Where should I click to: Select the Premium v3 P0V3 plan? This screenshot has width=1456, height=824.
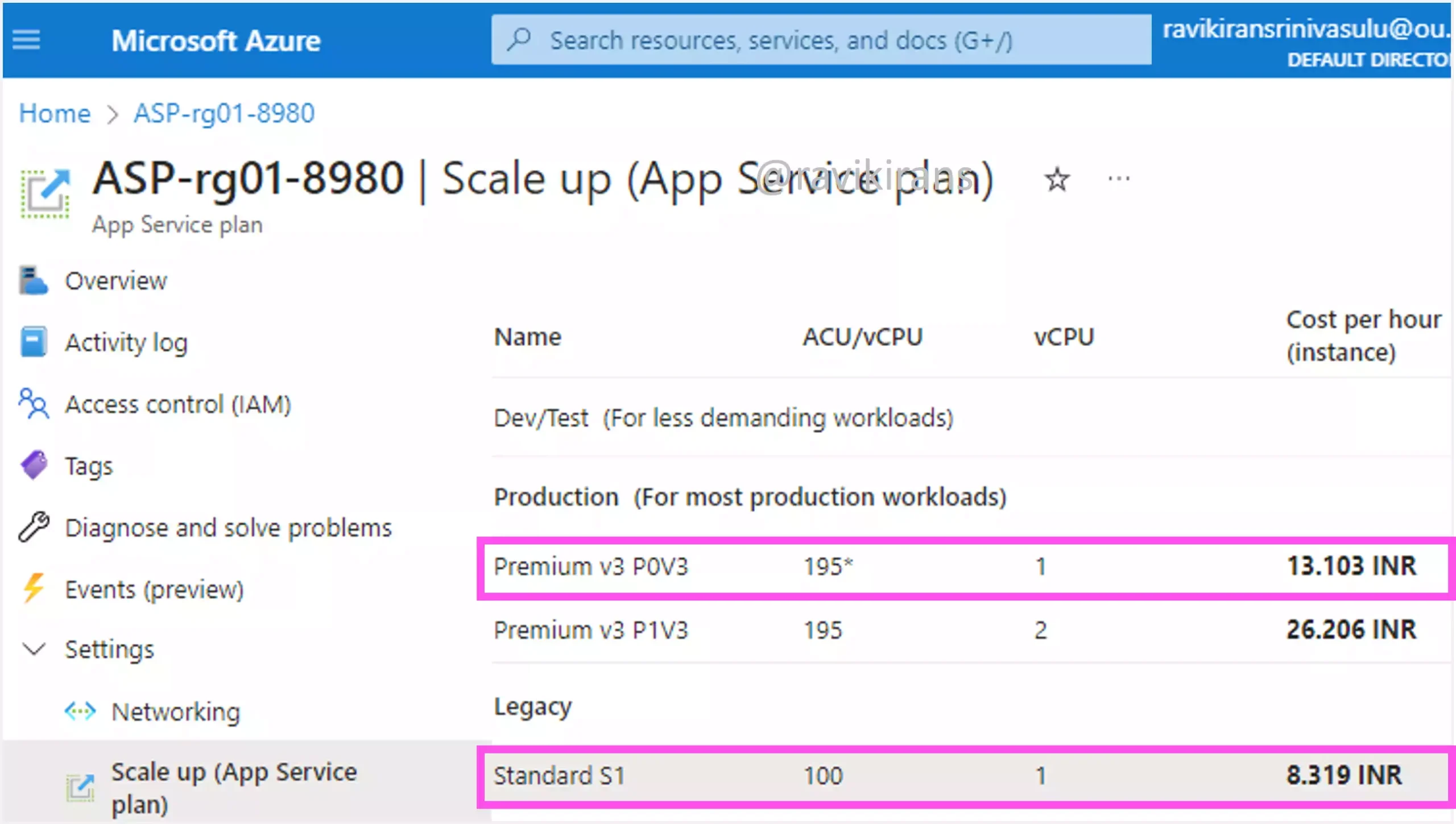pyautogui.click(x=965, y=568)
